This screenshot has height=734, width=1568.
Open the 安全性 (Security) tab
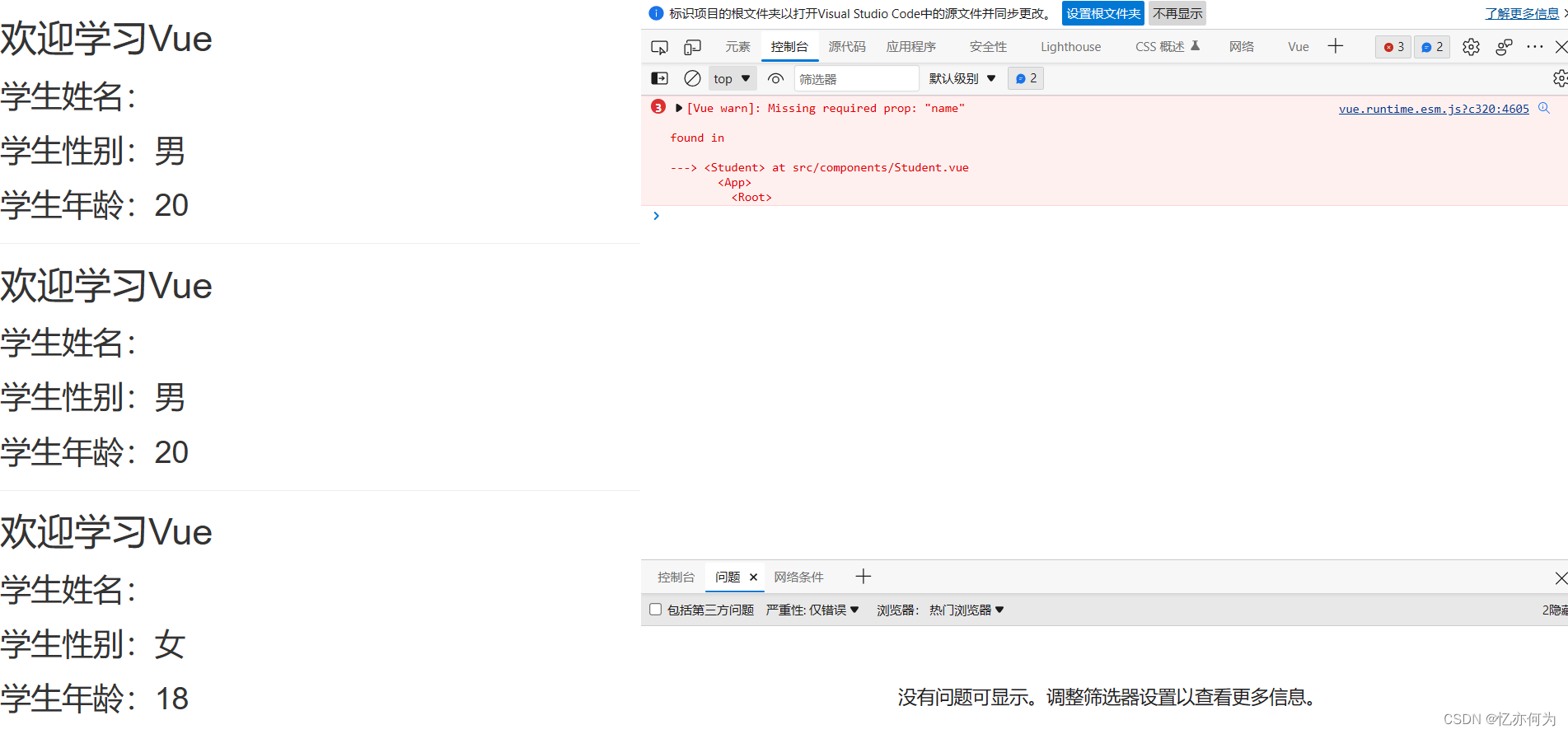click(x=988, y=47)
